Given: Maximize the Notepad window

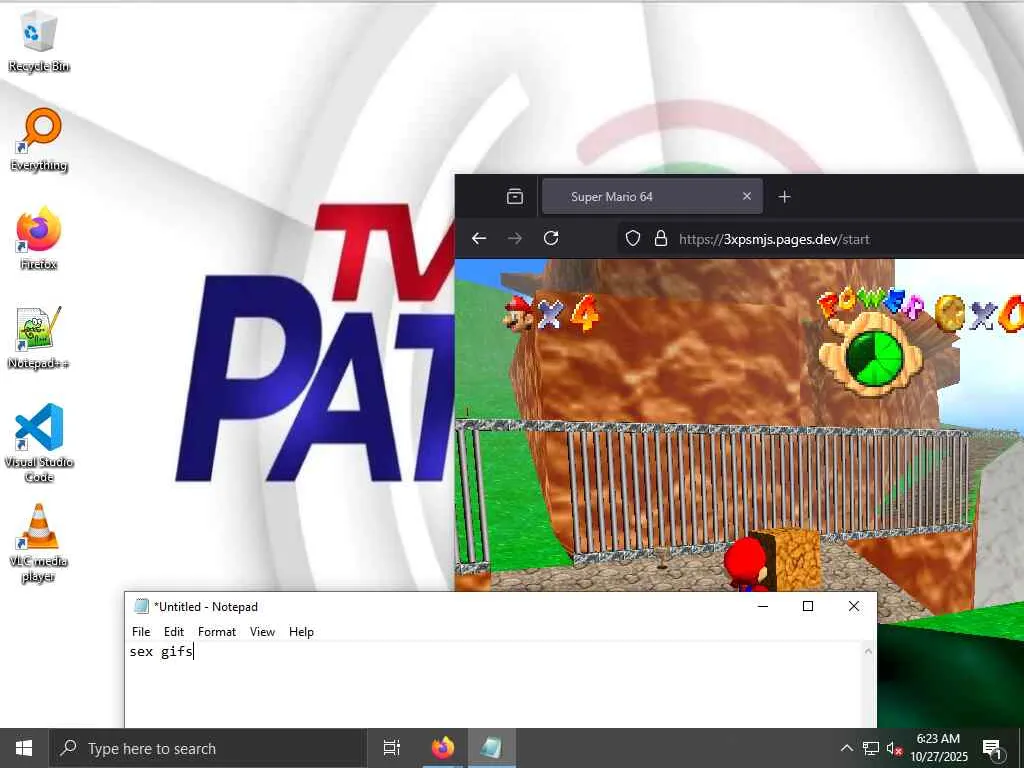Looking at the screenshot, I should [808, 606].
